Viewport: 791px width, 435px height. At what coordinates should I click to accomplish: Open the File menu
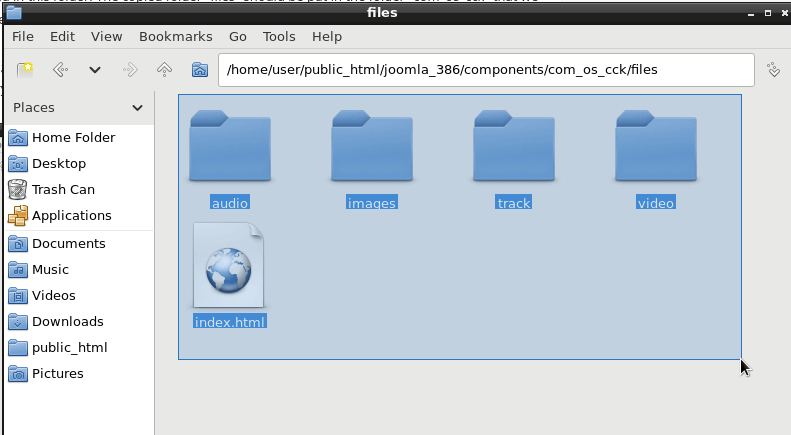point(23,37)
